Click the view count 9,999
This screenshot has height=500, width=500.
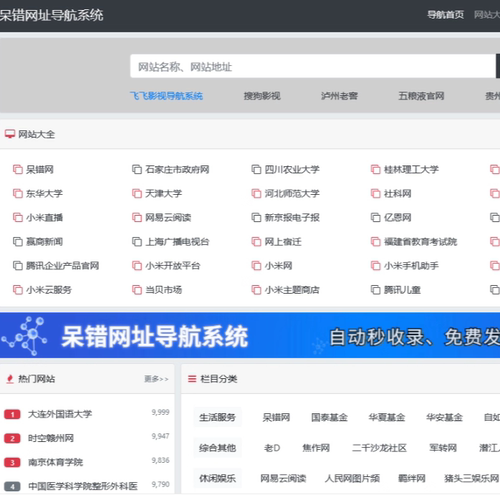coord(160,412)
